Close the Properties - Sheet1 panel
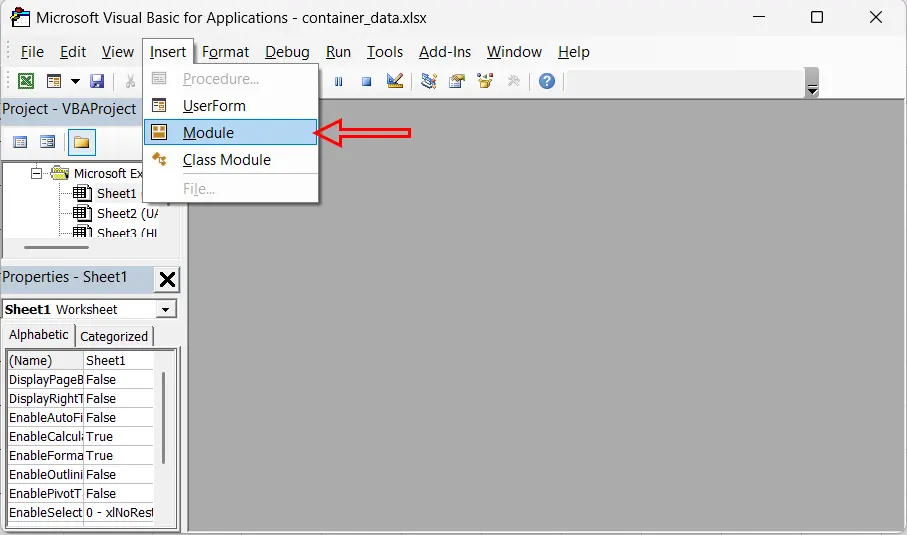 [168, 279]
